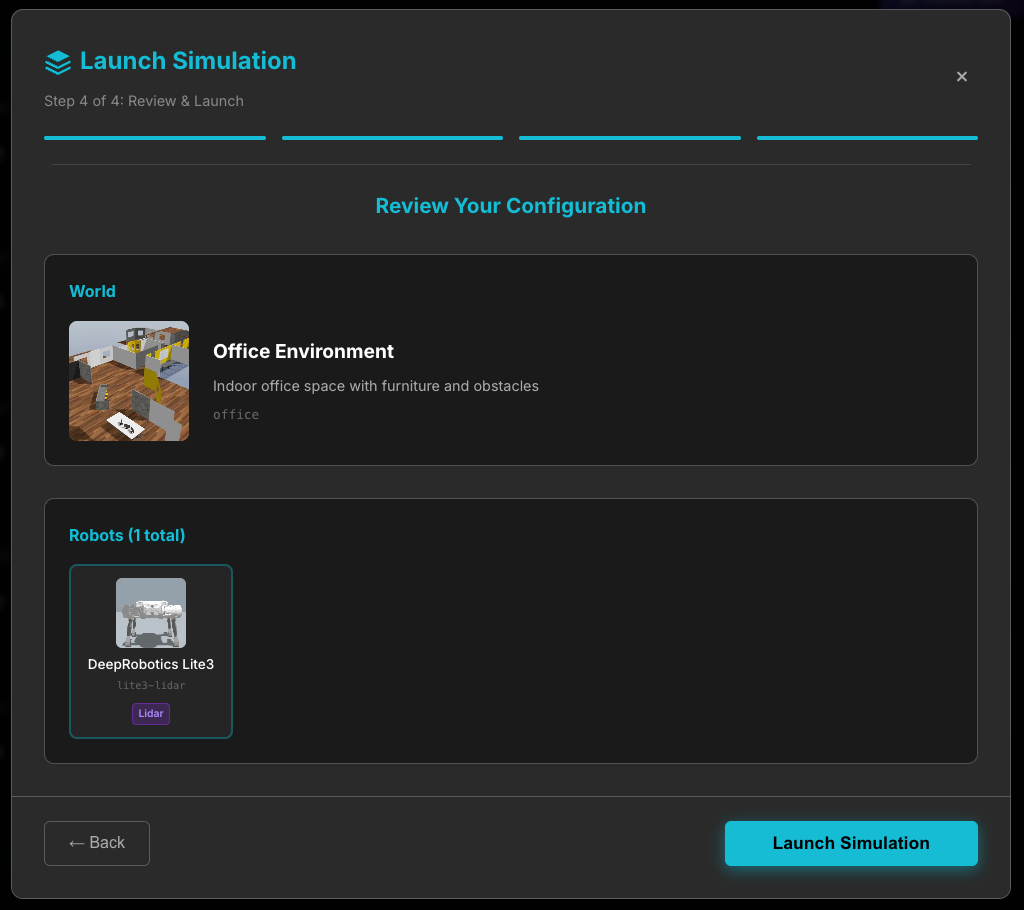The image size is (1024, 910).
Task: Click the indoor office space description text
Action: [x=375, y=386]
